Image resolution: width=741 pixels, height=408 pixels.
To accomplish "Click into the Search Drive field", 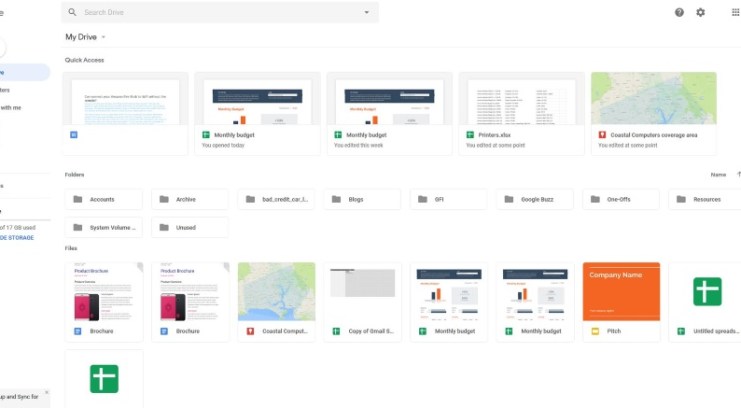I will click(x=220, y=12).
